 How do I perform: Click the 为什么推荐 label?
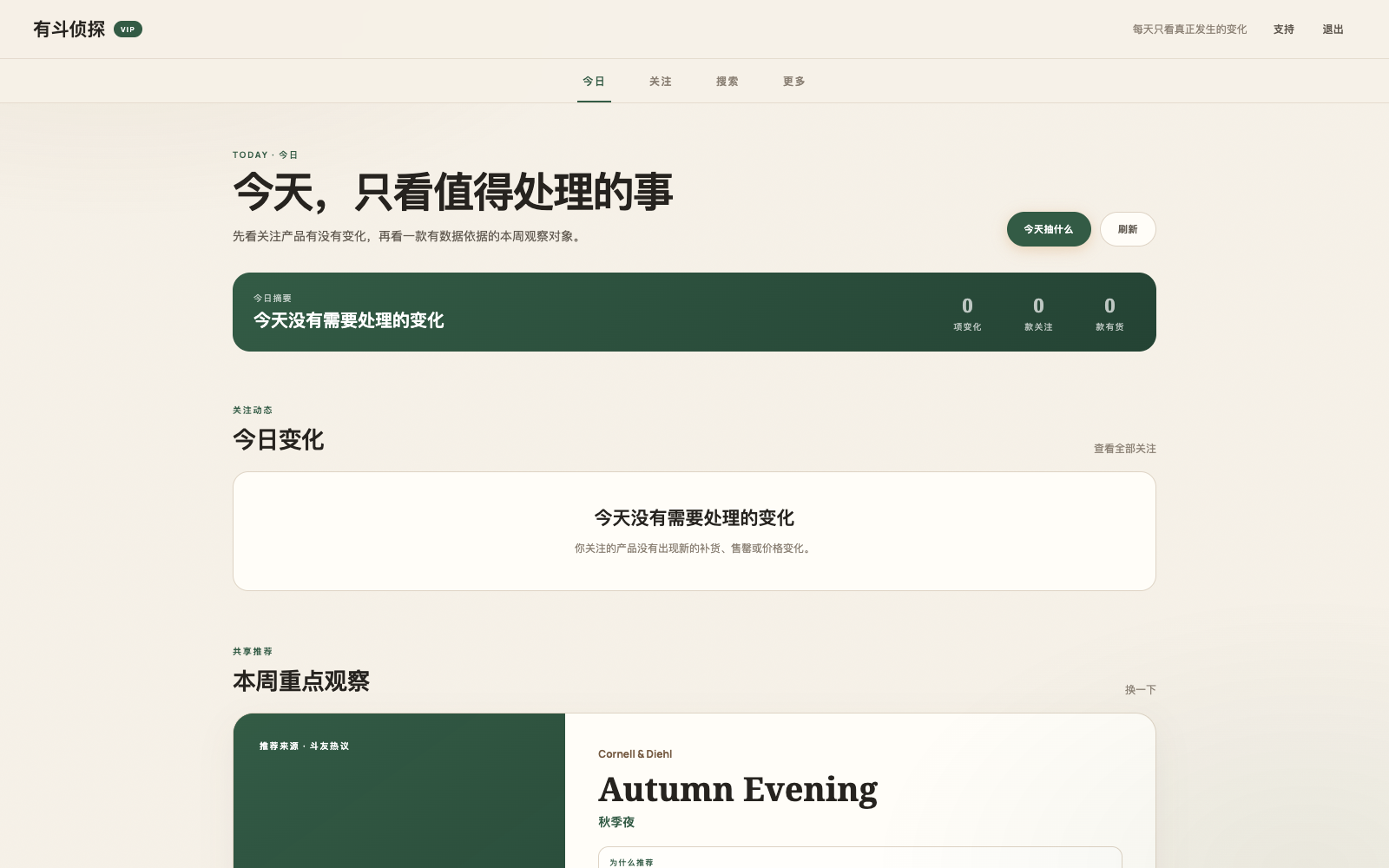tap(631, 863)
